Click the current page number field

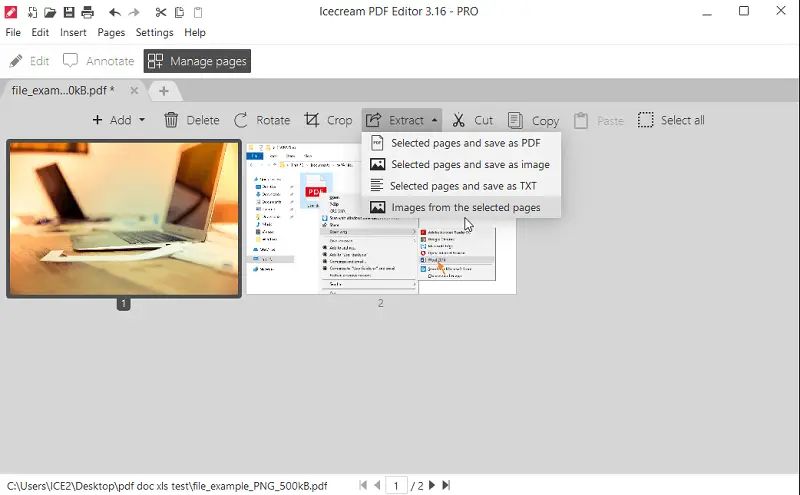[x=396, y=486]
